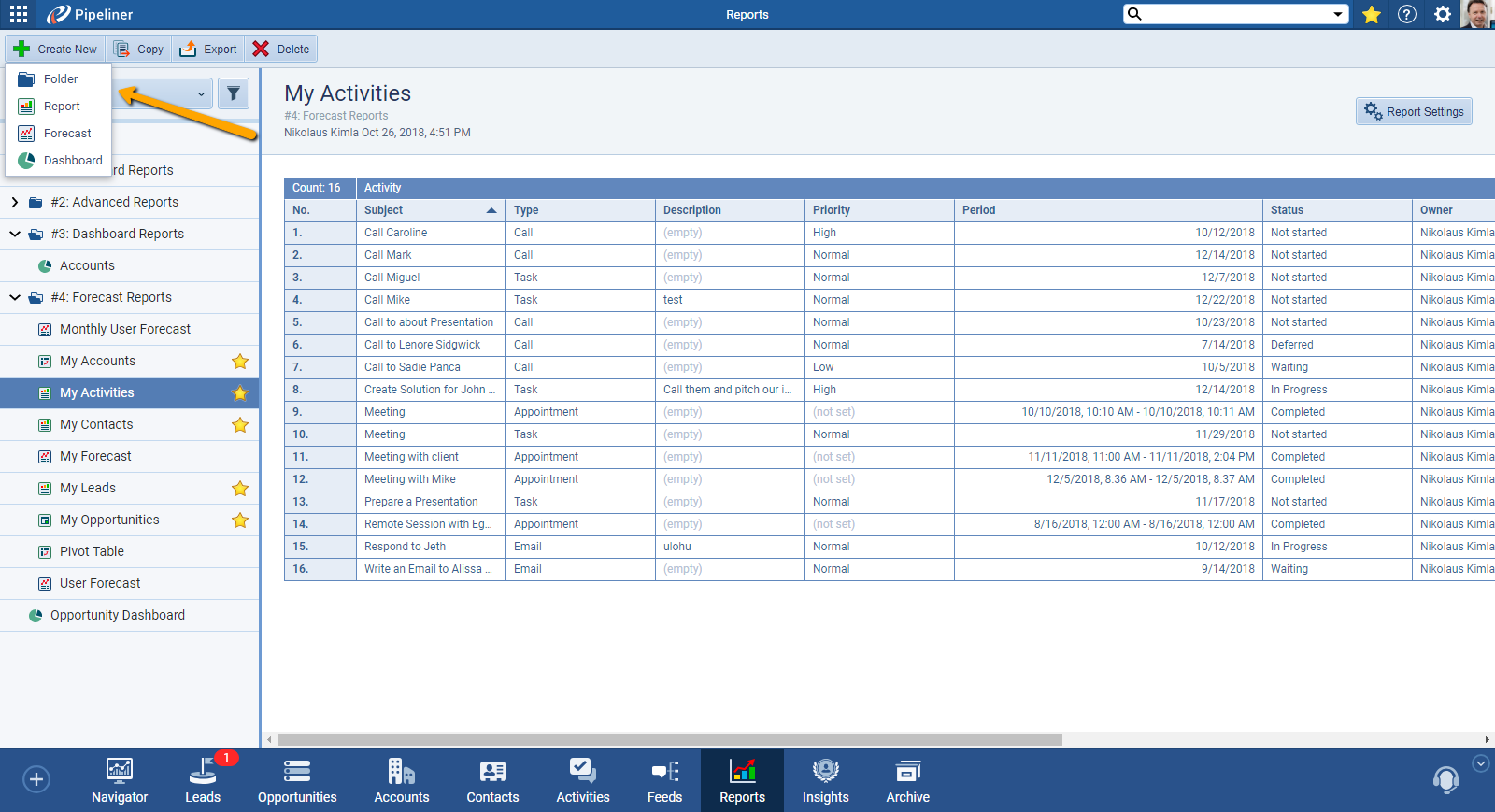Open the app grid launcher icon

tap(19, 14)
